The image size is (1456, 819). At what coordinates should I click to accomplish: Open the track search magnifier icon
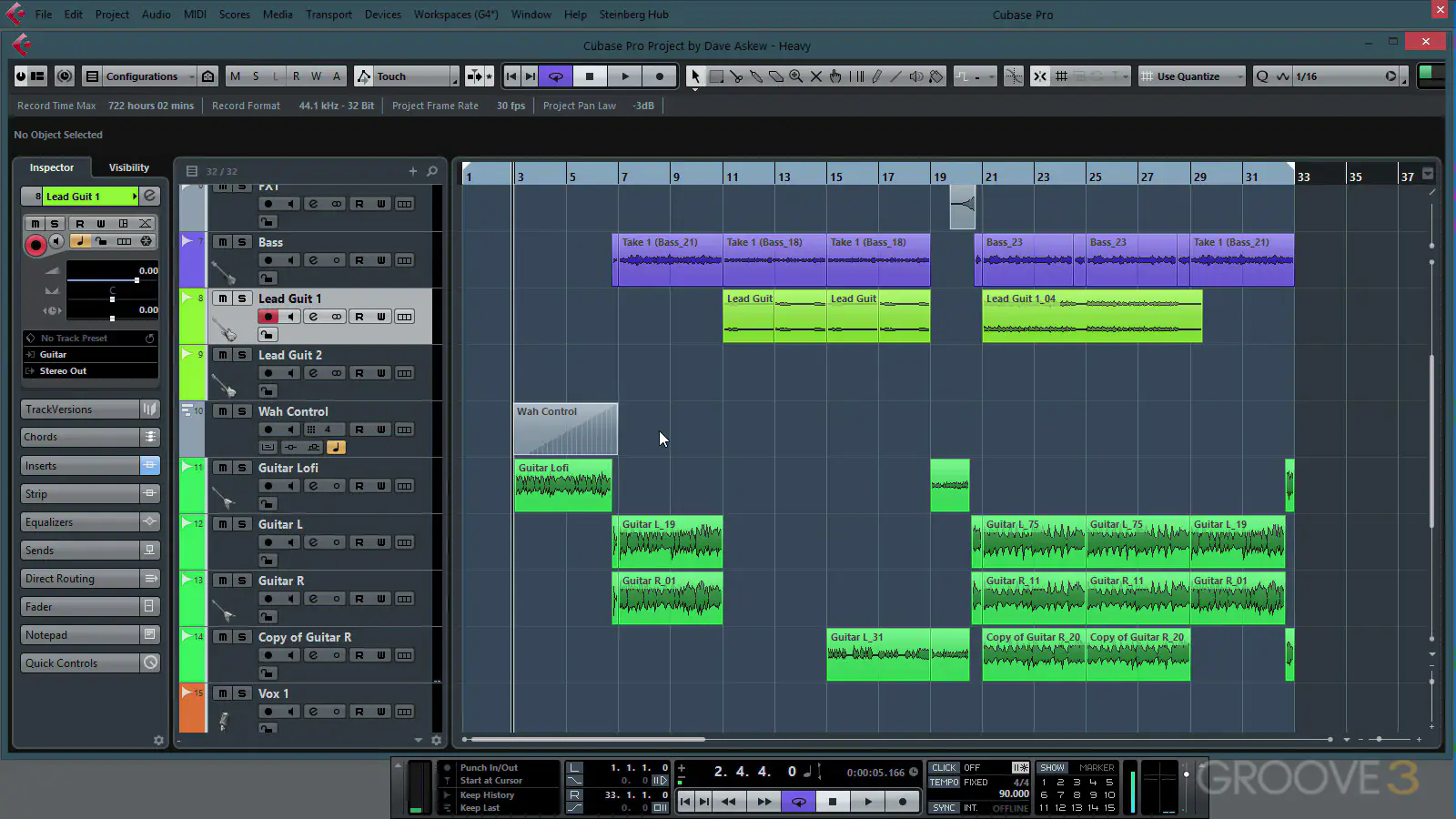click(x=432, y=171)
